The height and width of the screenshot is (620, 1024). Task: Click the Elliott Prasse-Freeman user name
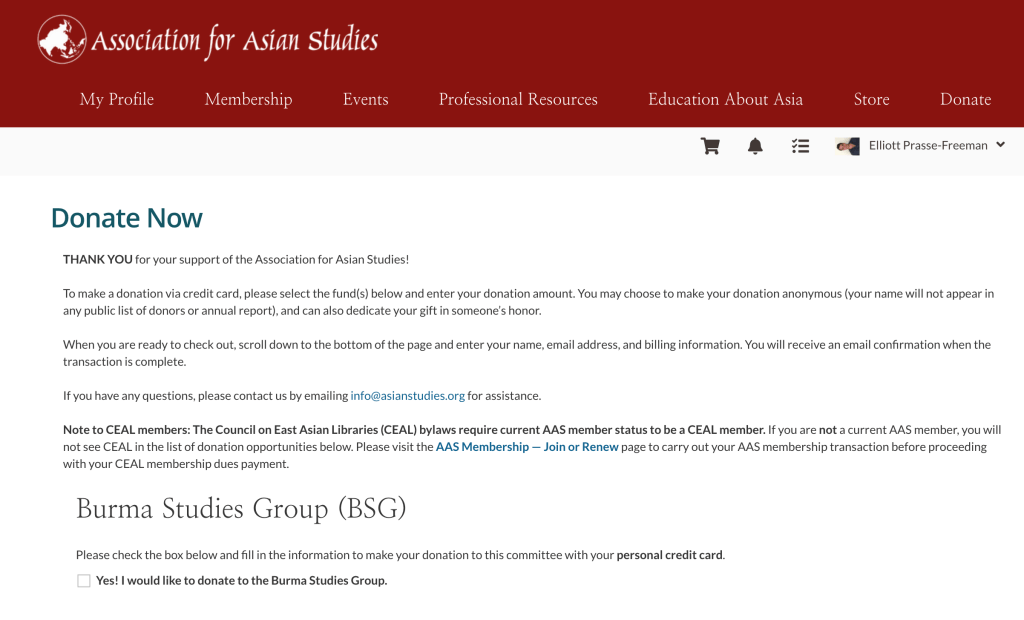point(927,146)
